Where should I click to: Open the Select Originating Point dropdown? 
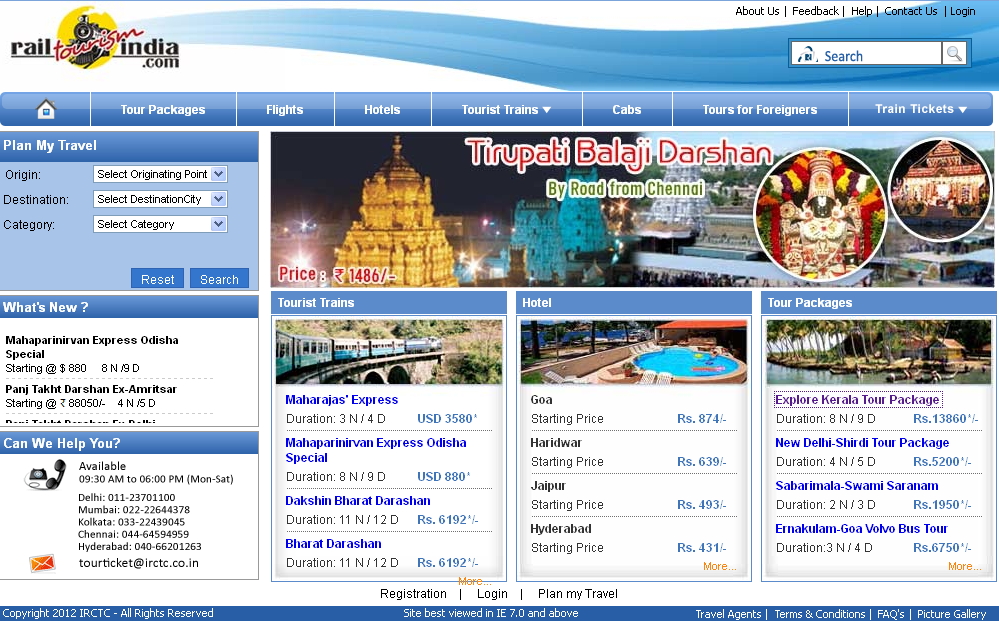(160, 174)
